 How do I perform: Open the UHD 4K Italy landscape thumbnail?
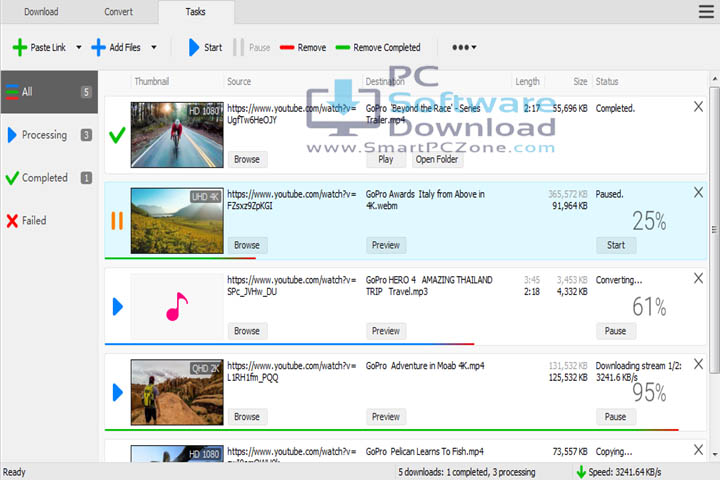177,220
